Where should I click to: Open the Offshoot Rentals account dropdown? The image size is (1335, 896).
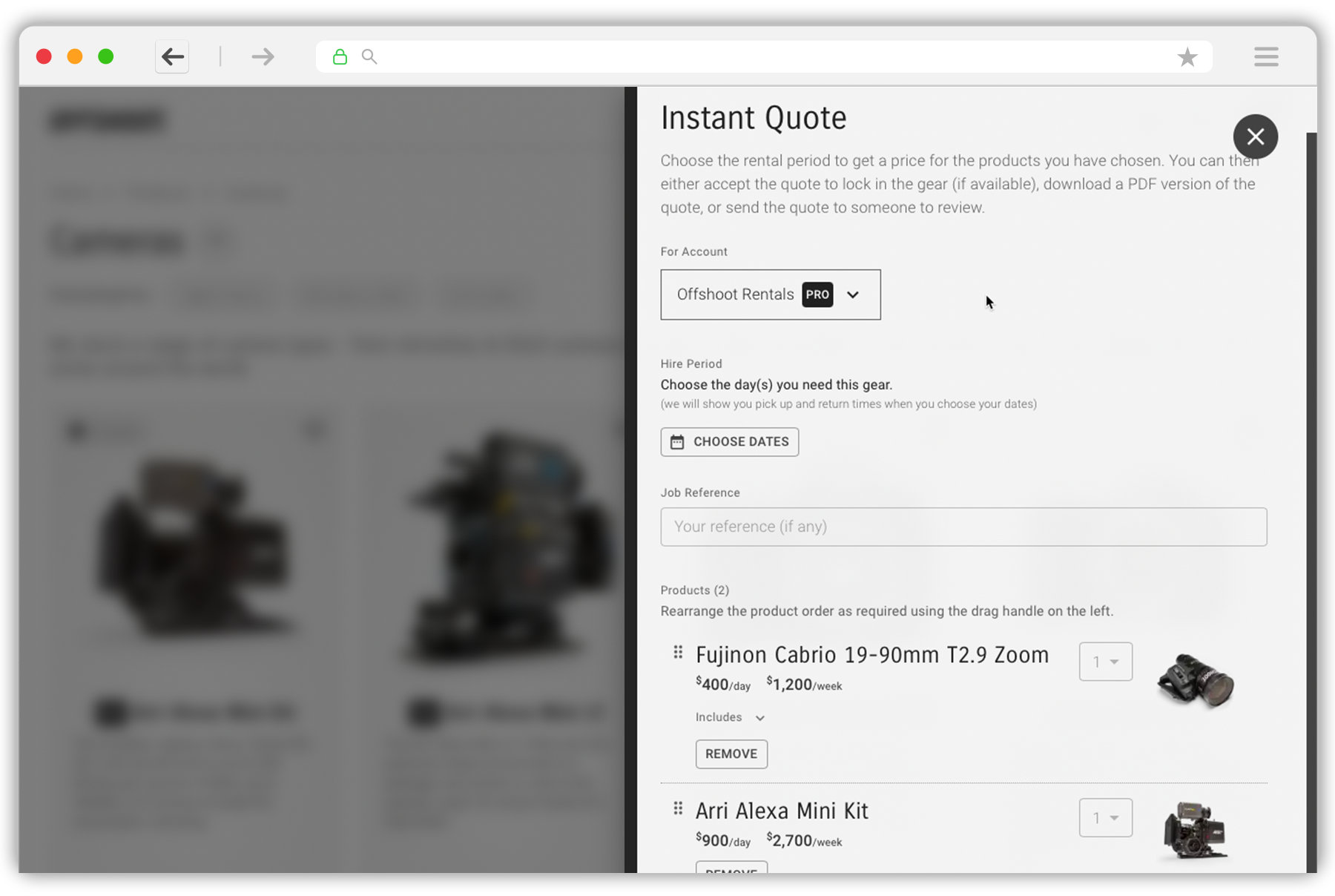click(x=771, y=294)
